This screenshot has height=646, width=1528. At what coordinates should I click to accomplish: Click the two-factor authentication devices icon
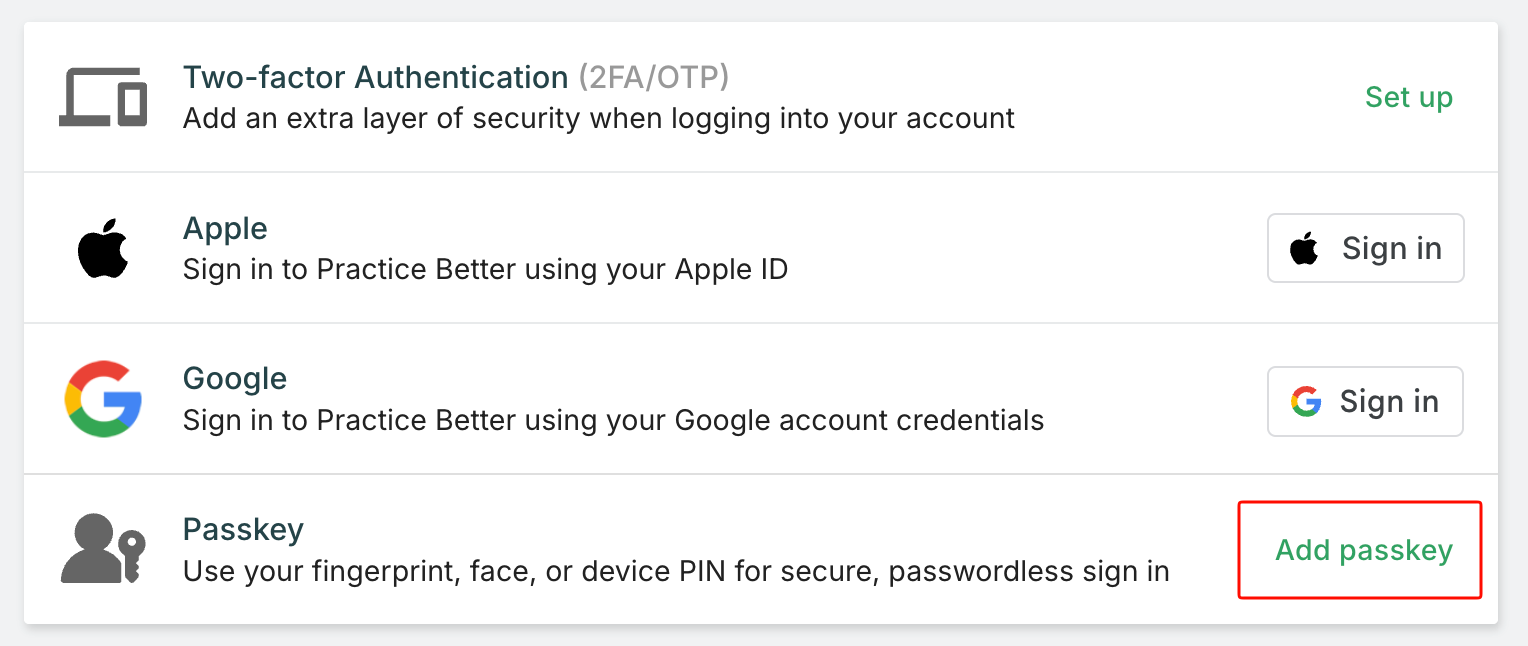(103, 98)
